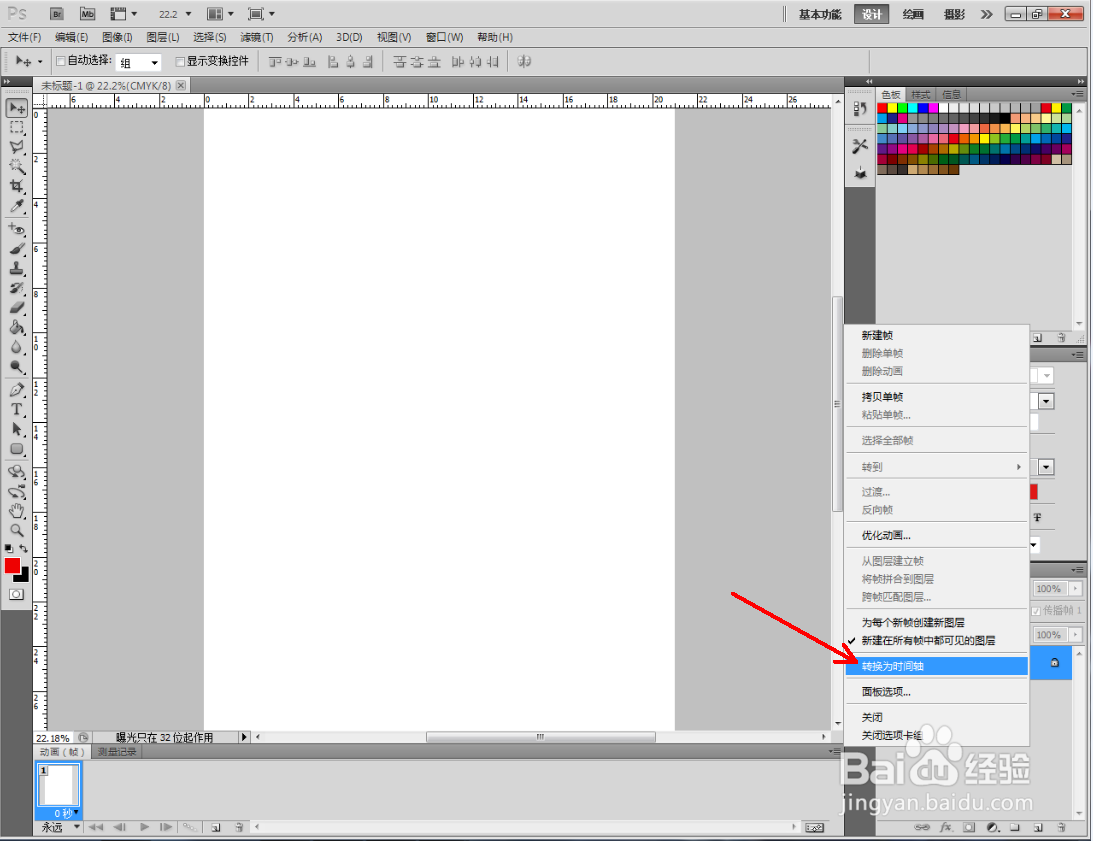Select the Hand tool
The width and height of the screenshot is (1093, 841).
coord(17,511)
